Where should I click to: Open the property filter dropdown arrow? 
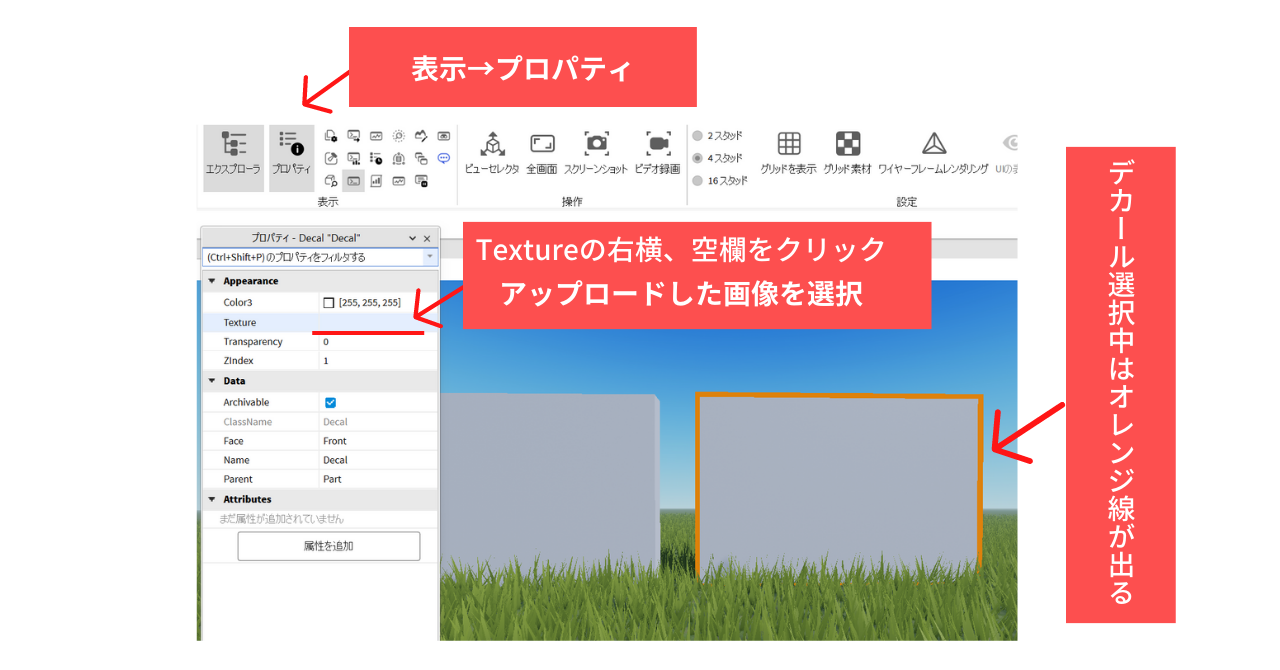pos(430,257)
